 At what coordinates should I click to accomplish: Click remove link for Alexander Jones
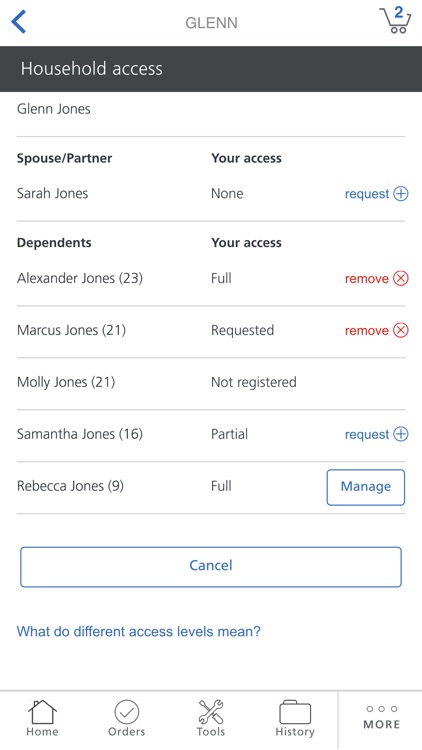click(366, 278)
